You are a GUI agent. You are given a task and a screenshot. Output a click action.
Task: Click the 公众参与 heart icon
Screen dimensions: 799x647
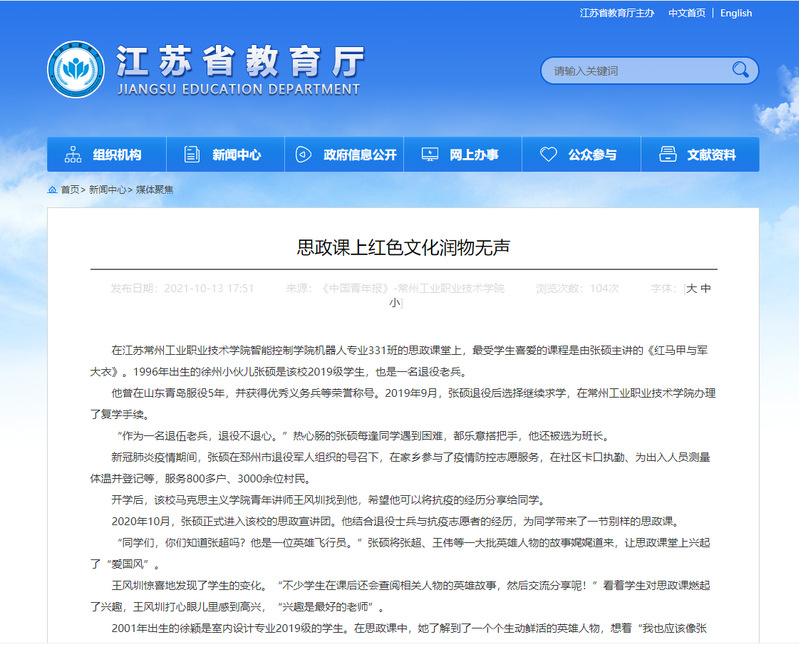coord(548,155)
